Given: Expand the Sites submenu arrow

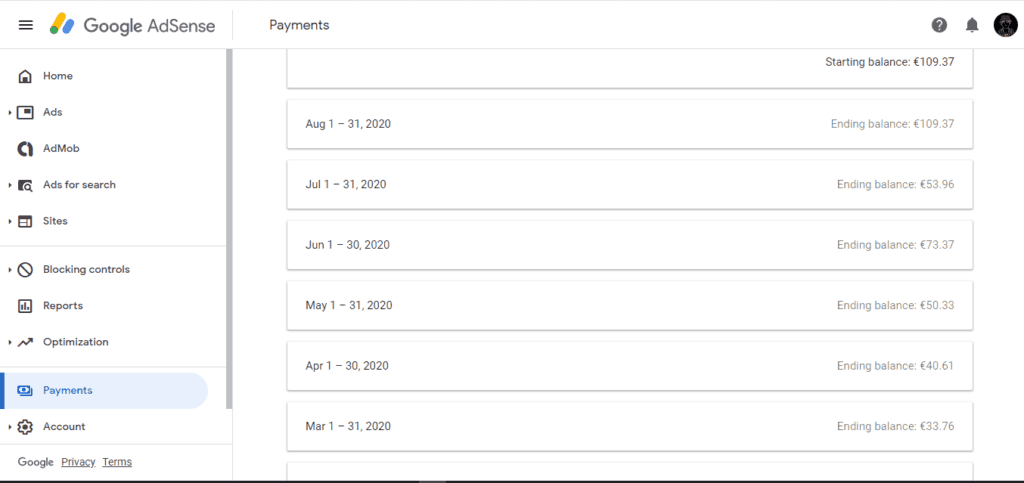Looking at the screenshot, I should (10, 222).
